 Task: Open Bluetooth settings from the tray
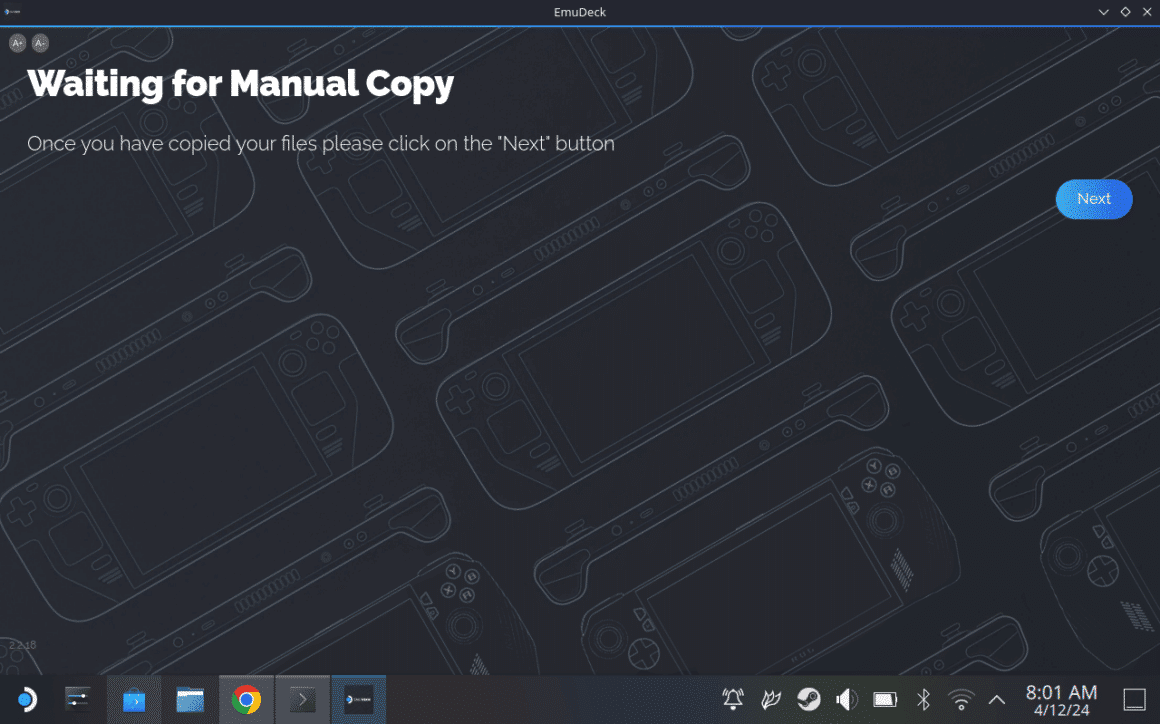click(x=923, y=699)
